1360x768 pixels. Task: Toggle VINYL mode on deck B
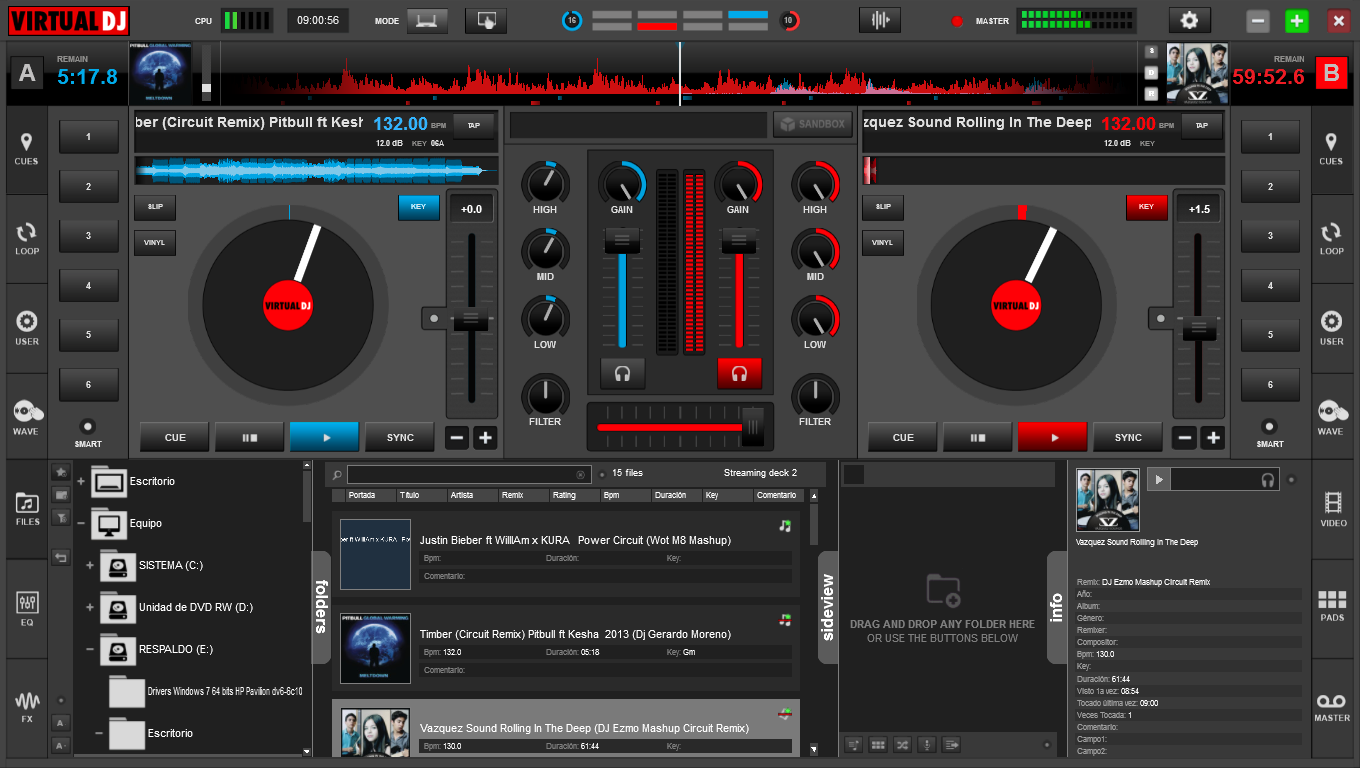pos(883,243)
